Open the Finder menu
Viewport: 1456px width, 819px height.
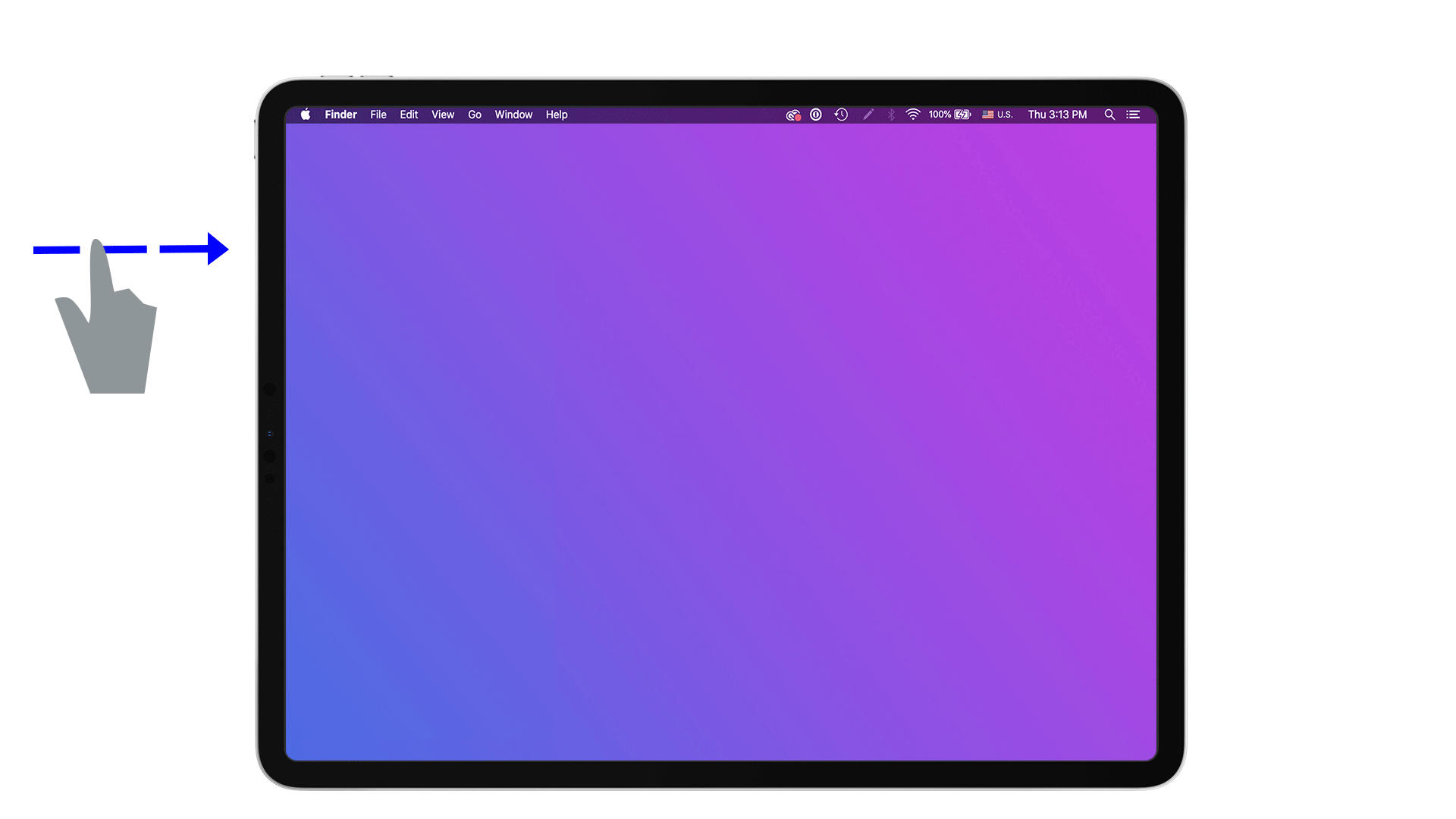click(340, 115)
